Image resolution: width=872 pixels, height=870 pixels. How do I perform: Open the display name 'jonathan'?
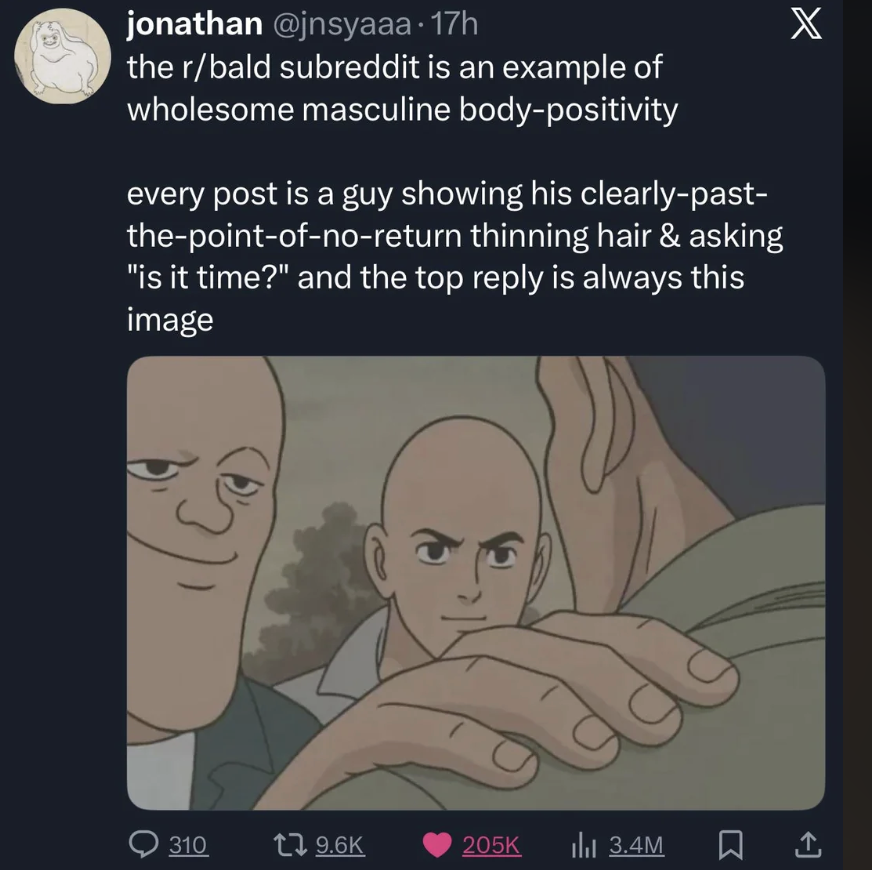click(195, 25)
